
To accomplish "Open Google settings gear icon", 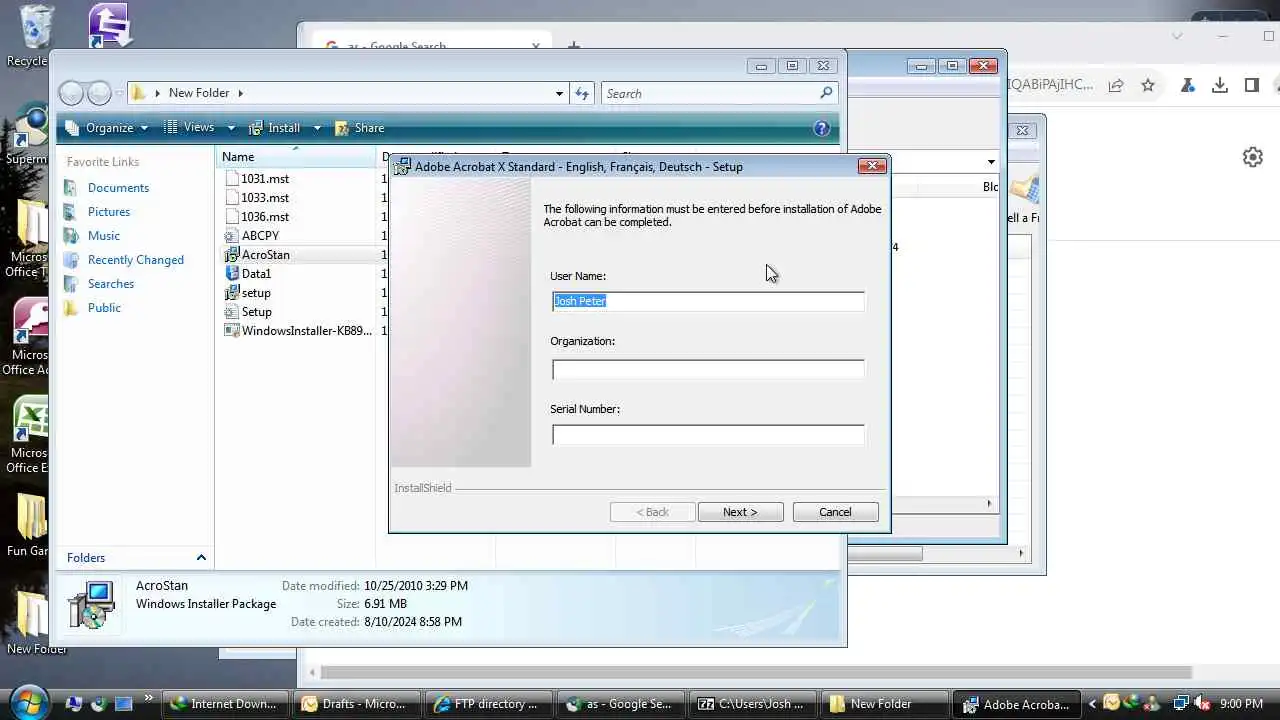I will (1253, 157).
